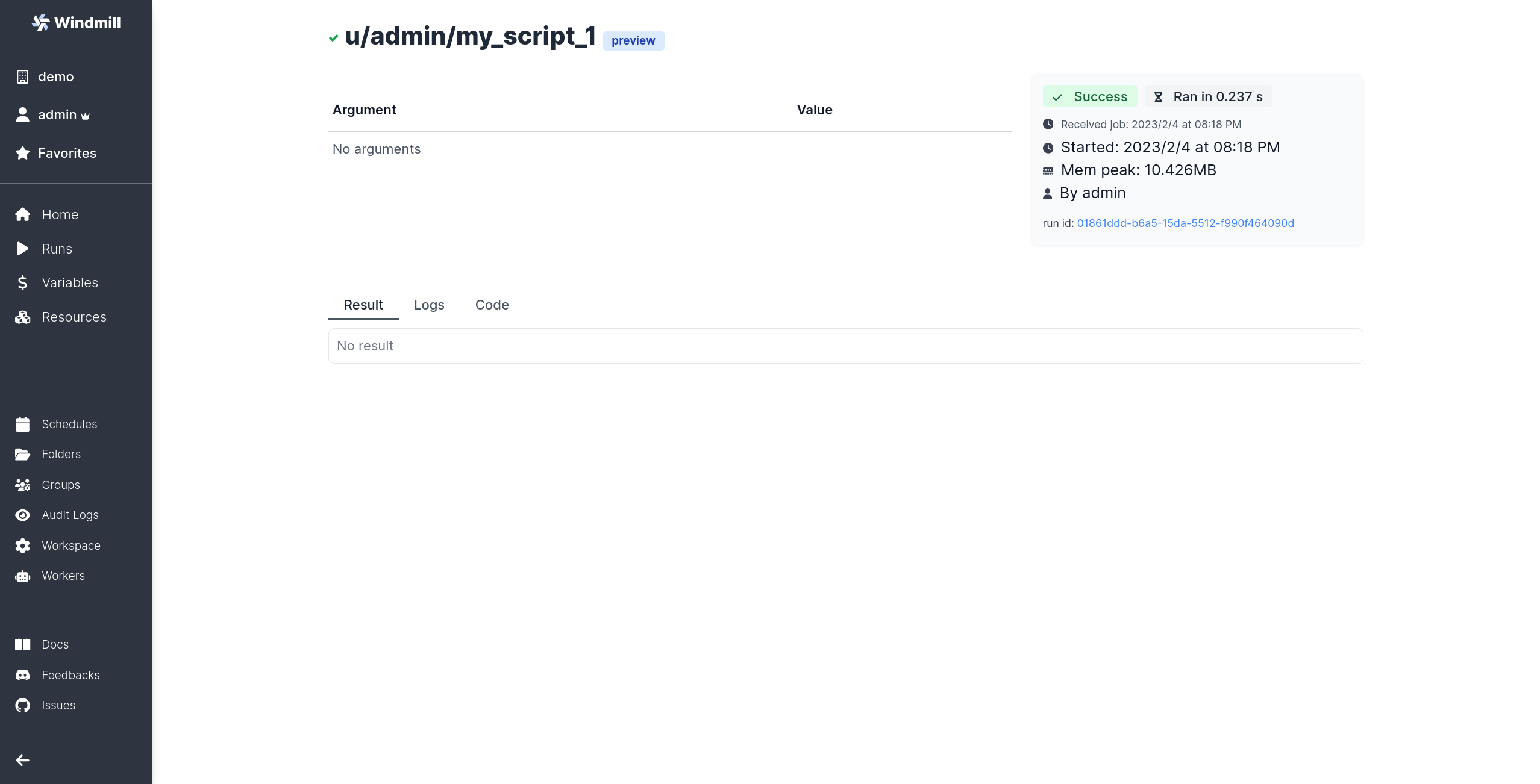
Task: Open the admin user menu
Action: point(57,114)
